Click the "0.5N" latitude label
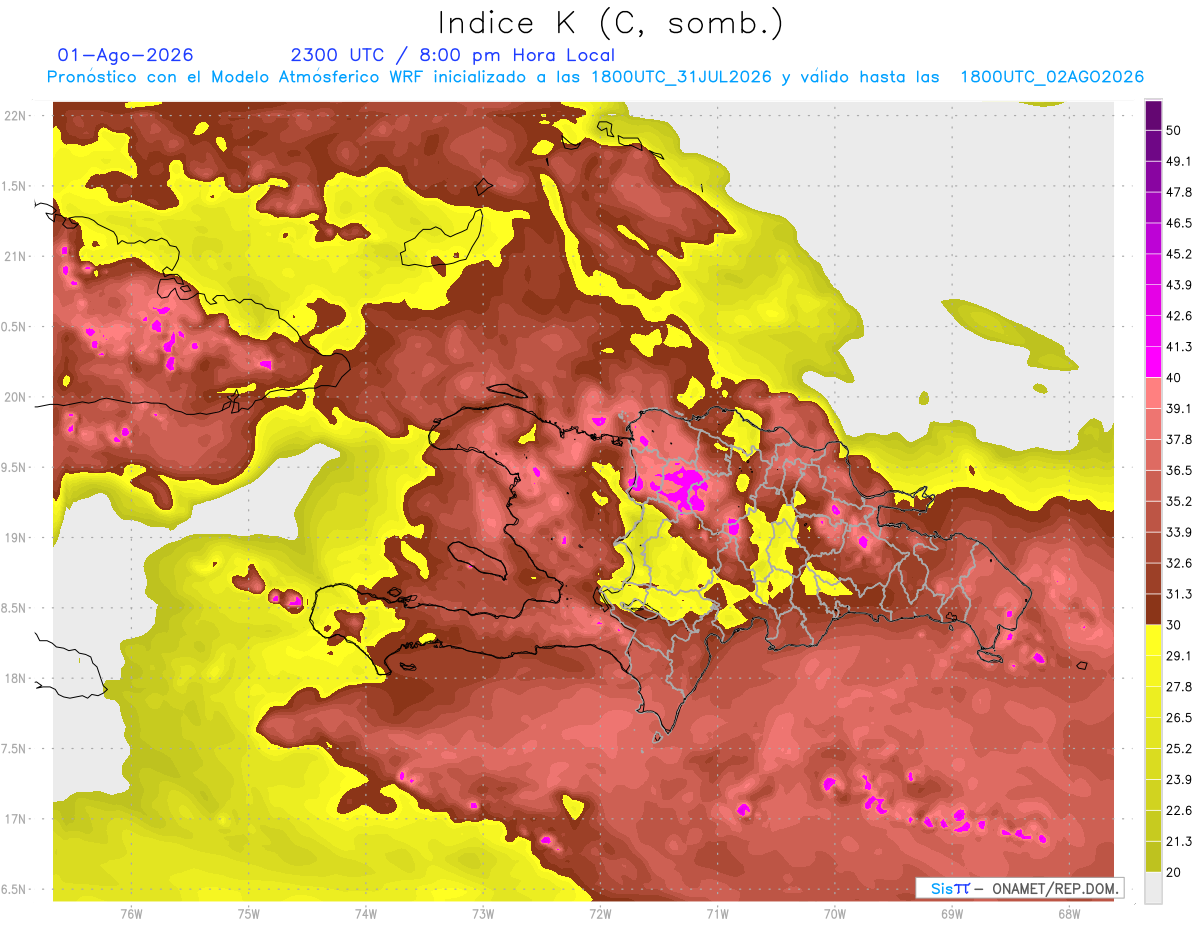The image size is (1200, 927). point(15,327)
